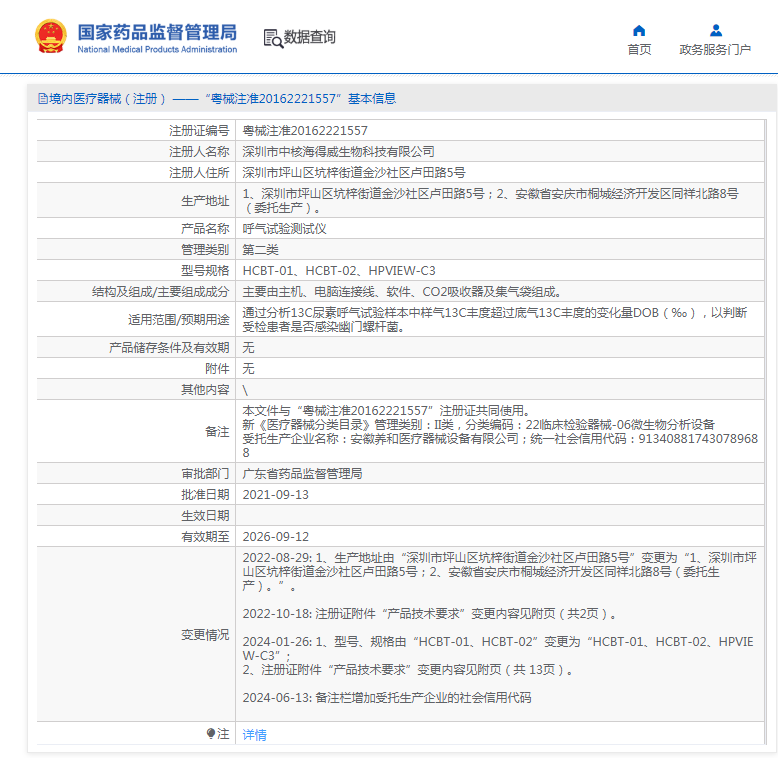Screen dimensions: 778x758
Task: Select registrant address 深圳市坪山区坑梓街道金沙社区卢田路5号
Action: 354,173
